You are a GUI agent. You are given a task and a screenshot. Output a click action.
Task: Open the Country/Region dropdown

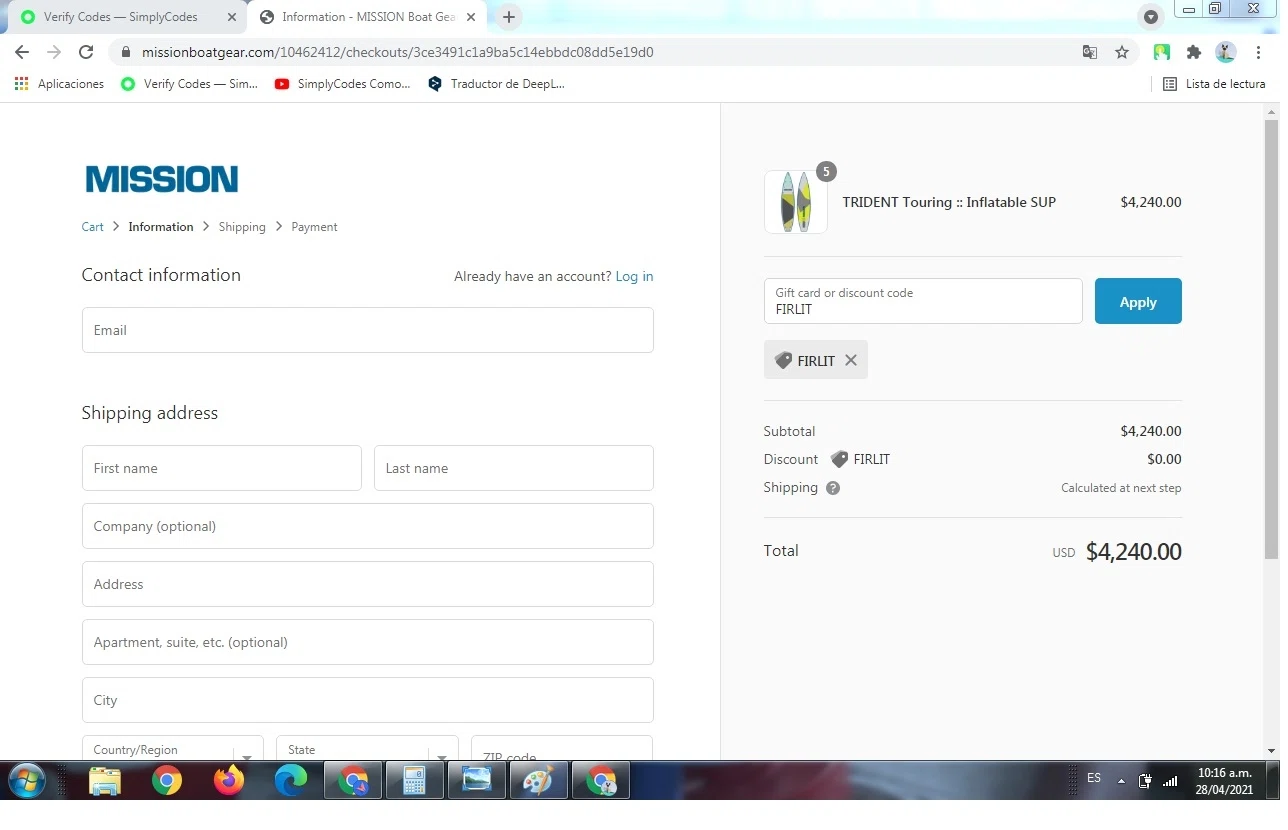173,749
